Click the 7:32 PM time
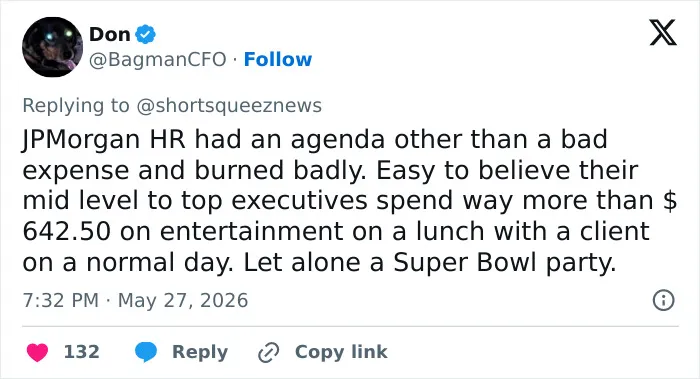Image resolution: width=700 pixels, height=379 pixels. [61, 300]
